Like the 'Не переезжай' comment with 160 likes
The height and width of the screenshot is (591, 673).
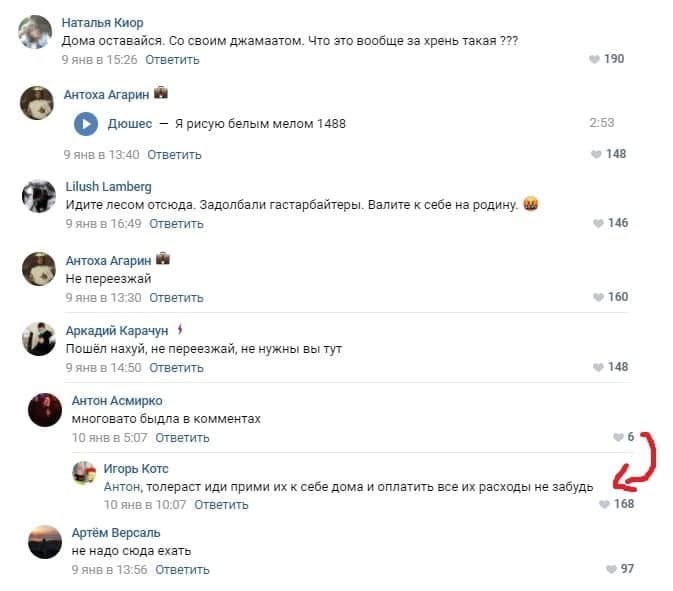pyautogui.click(x=598, y=297)
